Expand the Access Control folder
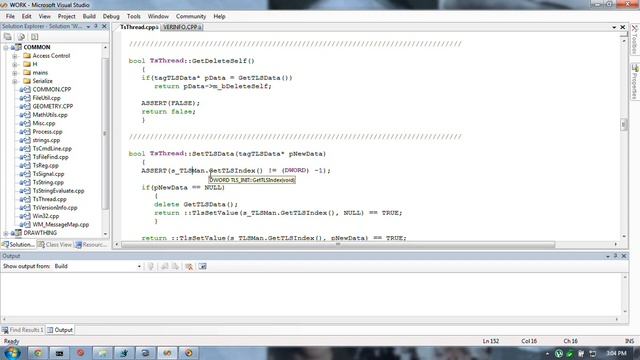This screenshot has height=360, width=640. pos(15,56)
